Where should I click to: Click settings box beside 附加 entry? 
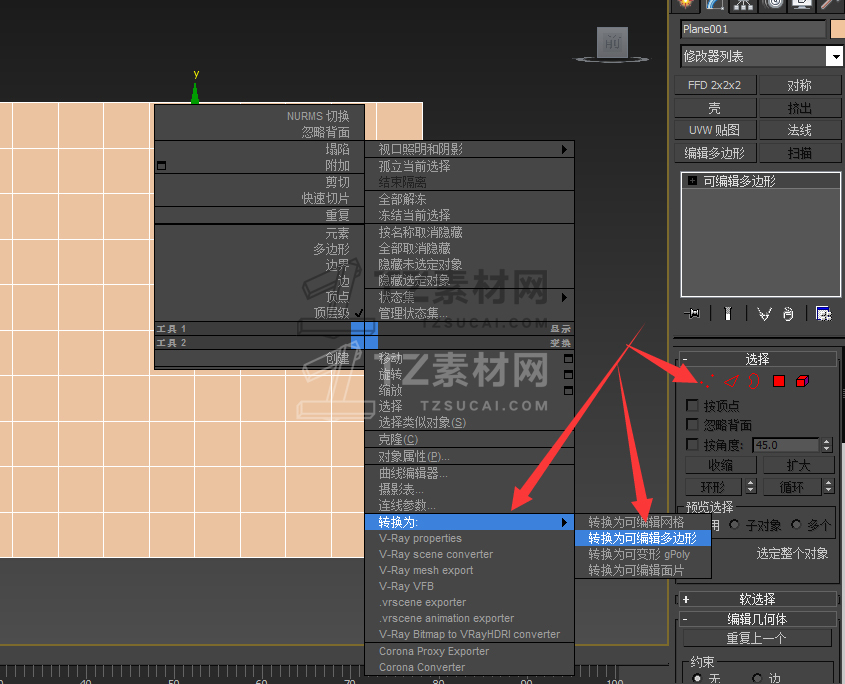pos(161,165)
